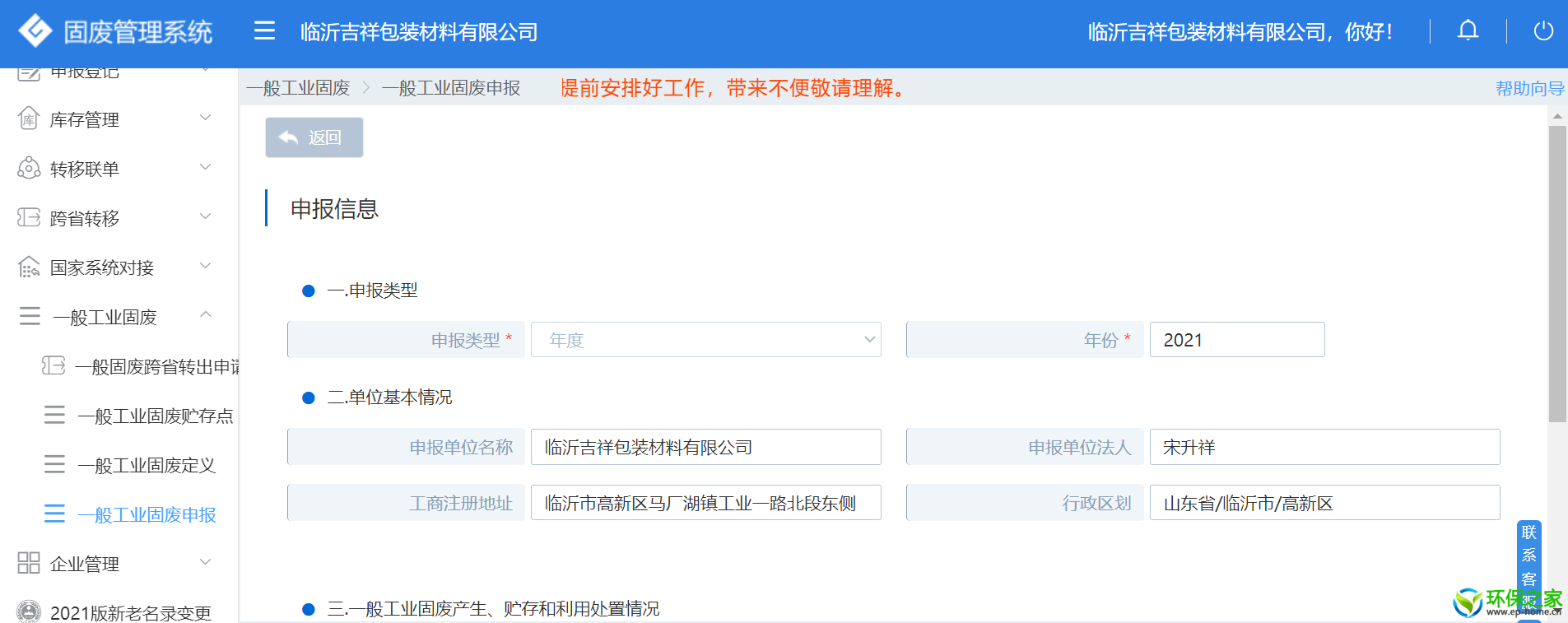This screenshot has height=623, width=1568.
Task: Click the 转移联单 sidebar icon
Action: [x=29, y=169]
